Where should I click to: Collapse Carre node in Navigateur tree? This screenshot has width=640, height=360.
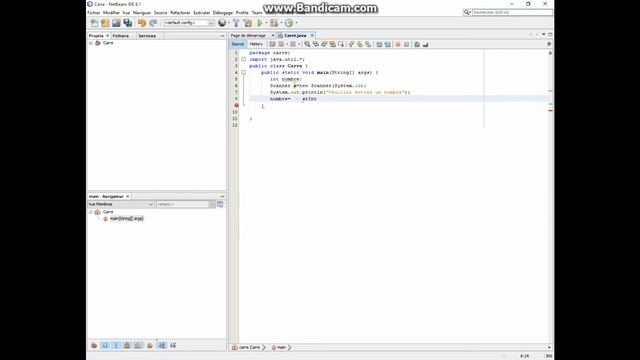pyautogui.click(x=91, y=212)
